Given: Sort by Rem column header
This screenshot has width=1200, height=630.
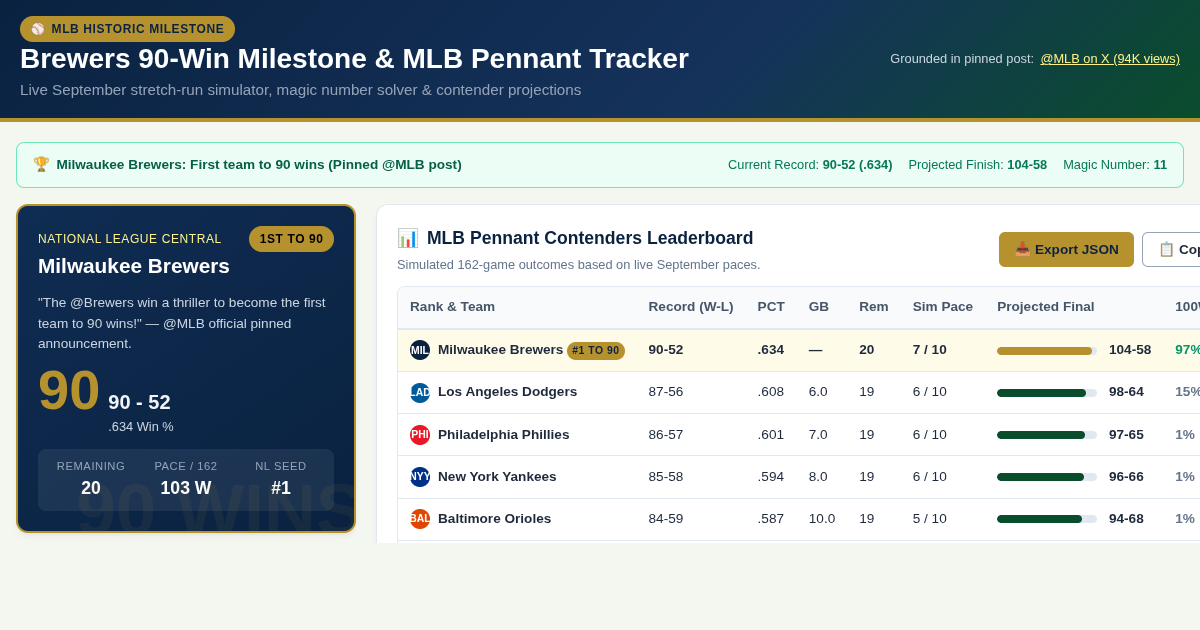Looking at the screenshot, I should point(874,307).
